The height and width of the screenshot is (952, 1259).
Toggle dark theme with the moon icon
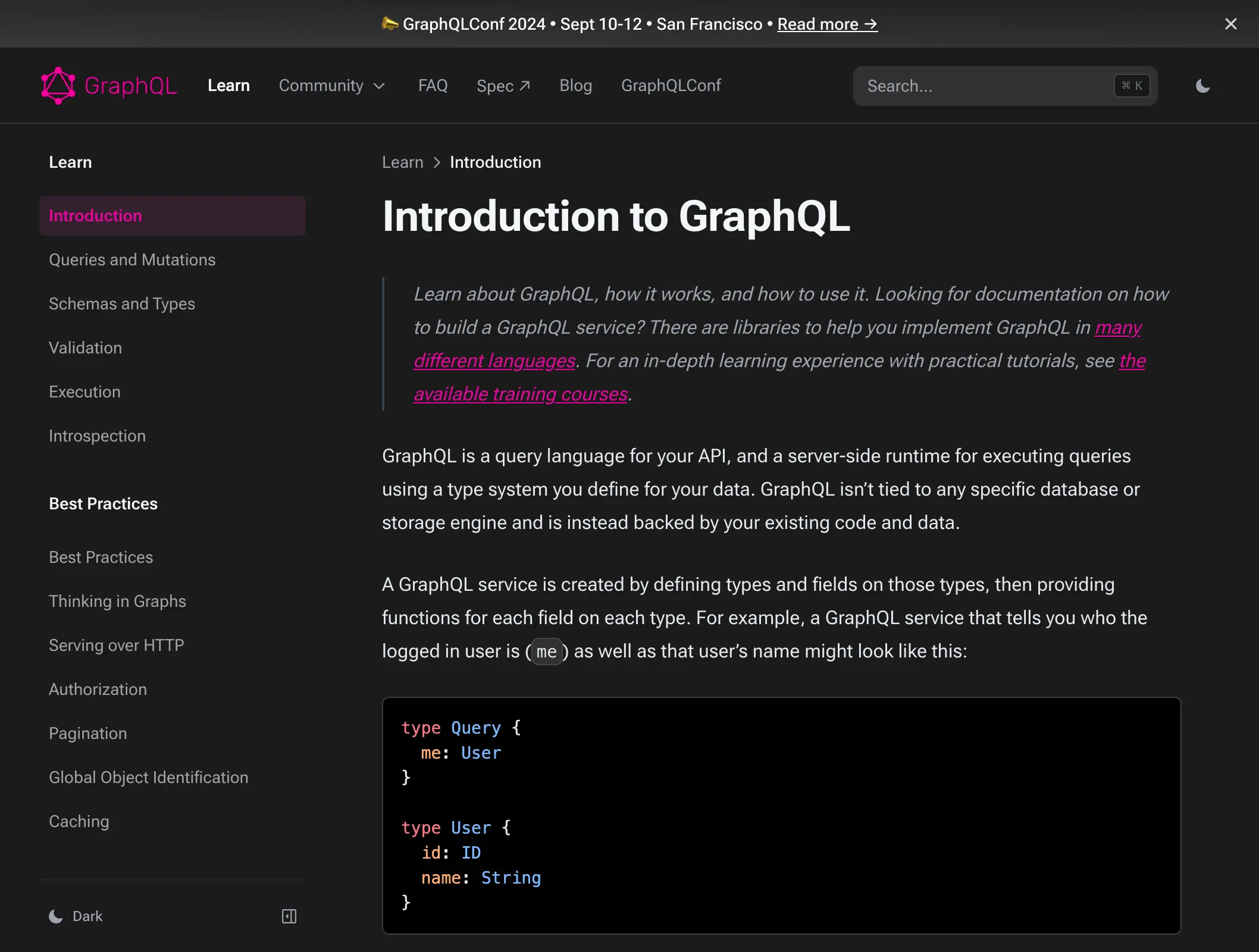(1202, 86)
